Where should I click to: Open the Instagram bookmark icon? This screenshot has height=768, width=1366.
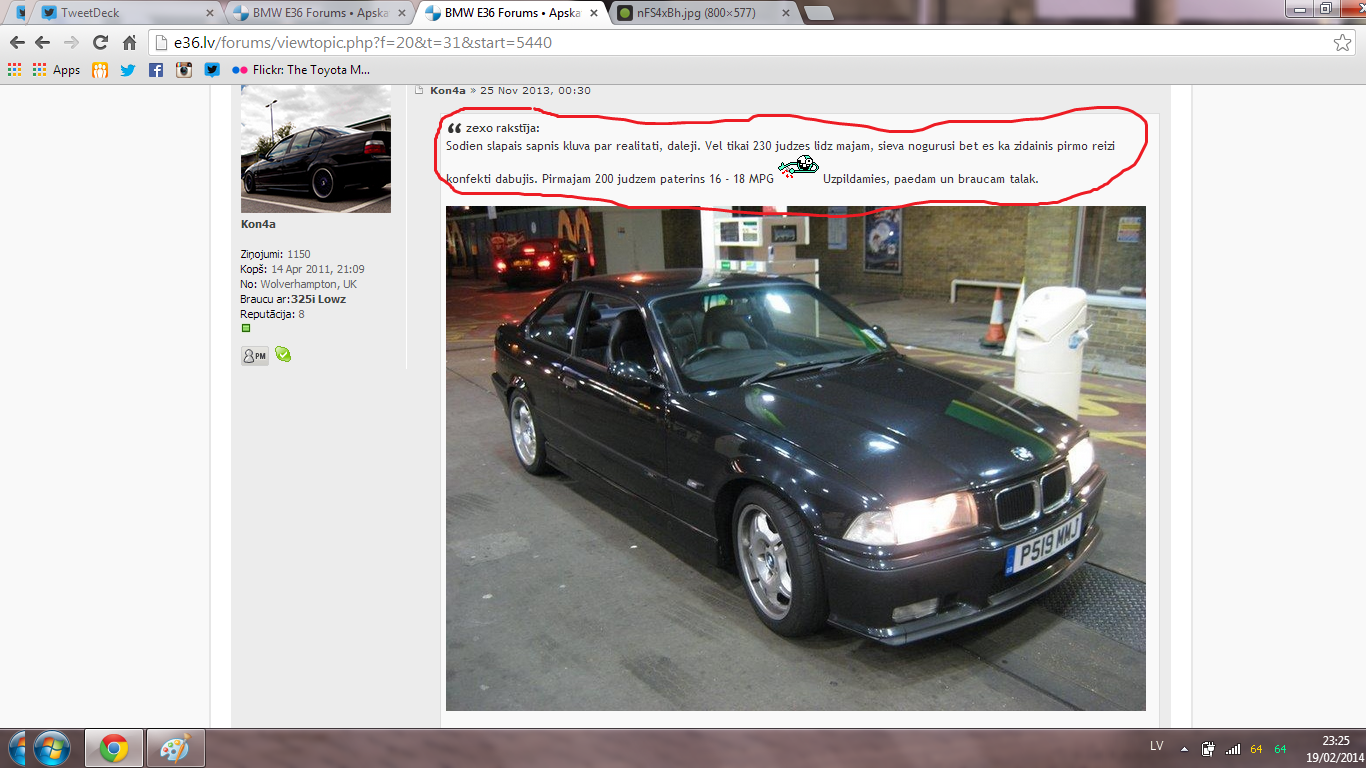(184, 70)
